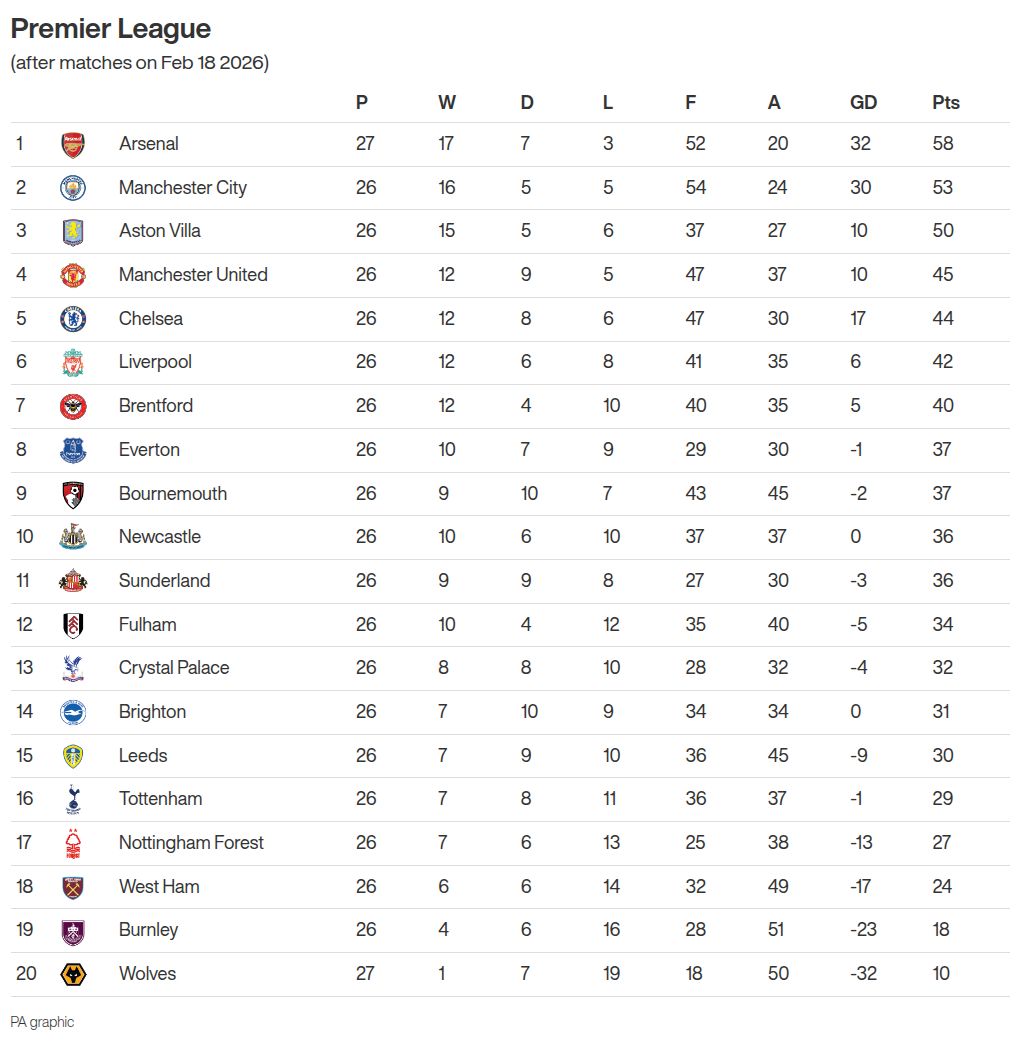
Task: Click the GD column header
Action: click(x=863, y=102)
